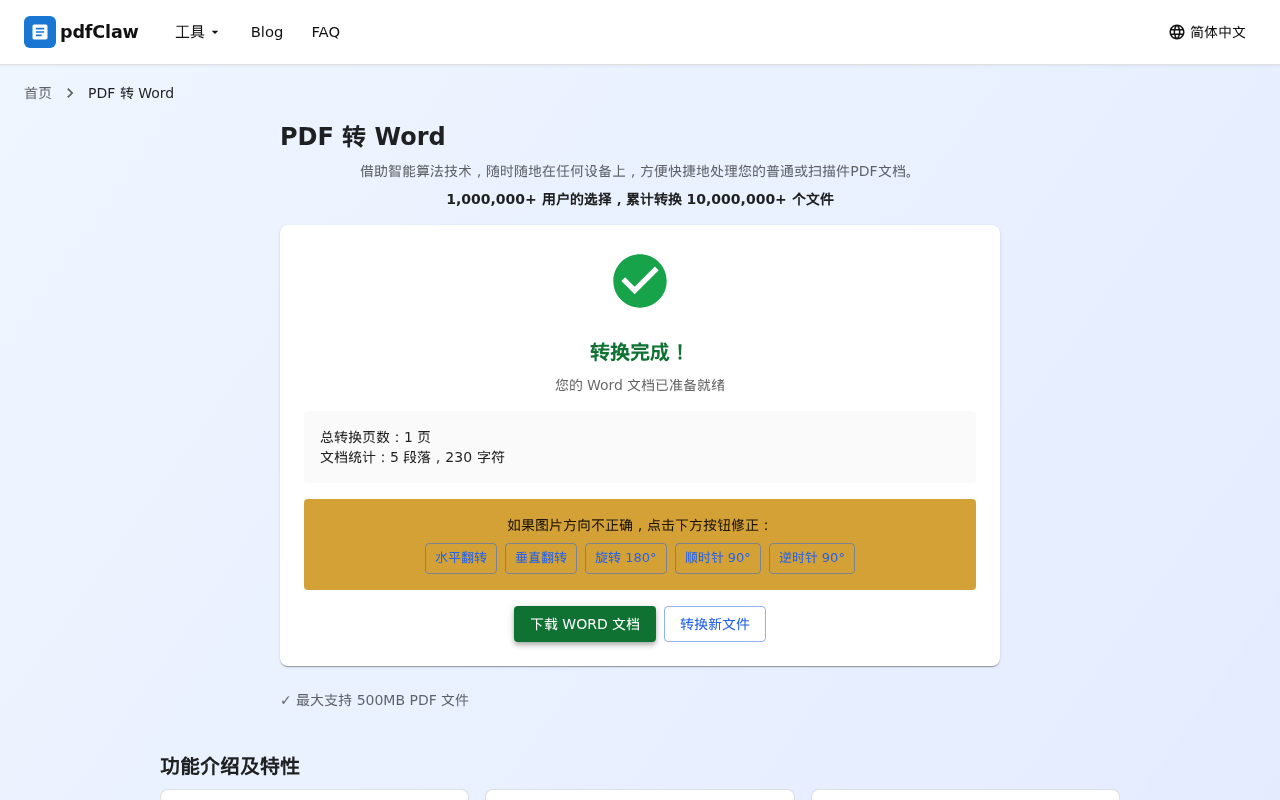Click 转换新文件 to convert another file
This screenshot has height=800, width=1280.
715,624
